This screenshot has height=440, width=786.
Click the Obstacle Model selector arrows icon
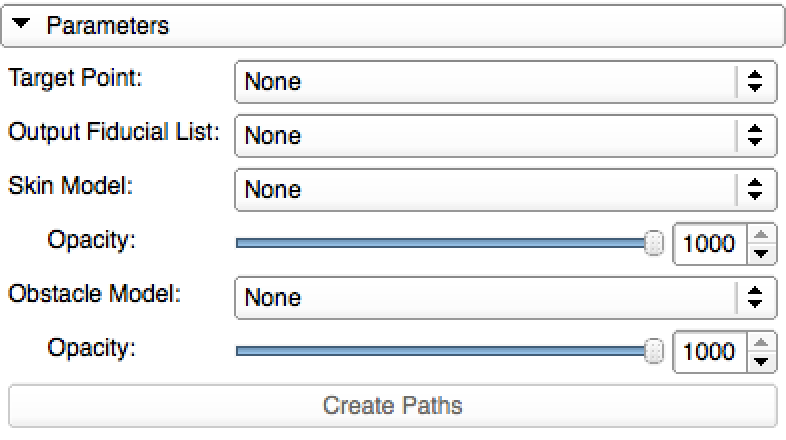pyautogui.click(x=756, y=297)
